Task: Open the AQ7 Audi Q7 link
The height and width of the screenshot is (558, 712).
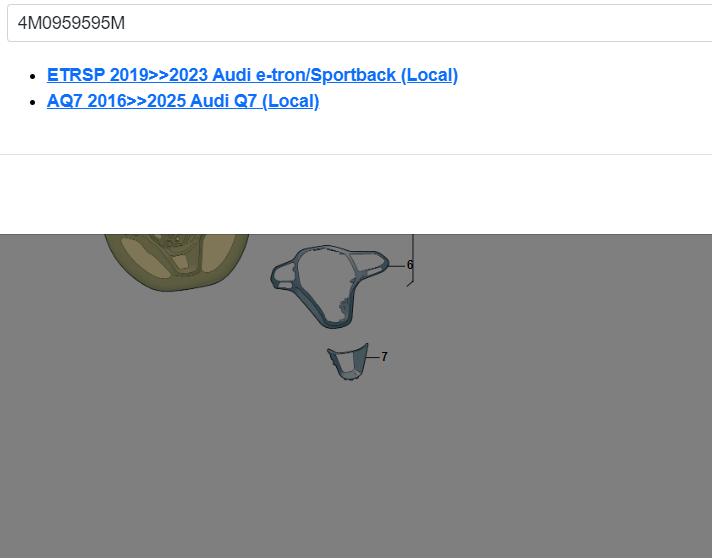Action: coord(183,101)
